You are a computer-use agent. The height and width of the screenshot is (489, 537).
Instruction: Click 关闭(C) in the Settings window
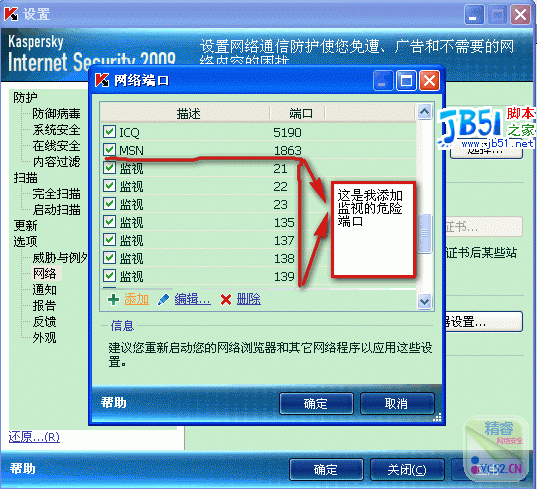407,469
